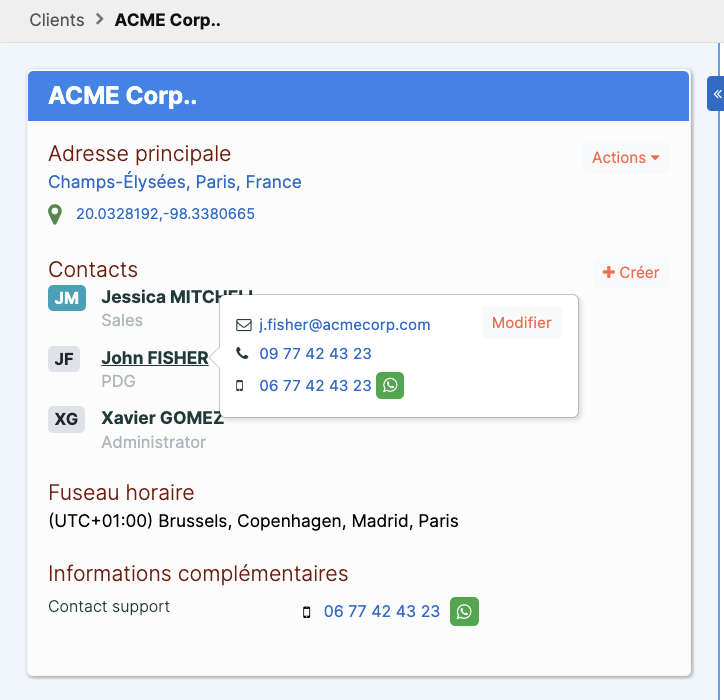Click the mobile icon next to Contact support number

point(307,612)
